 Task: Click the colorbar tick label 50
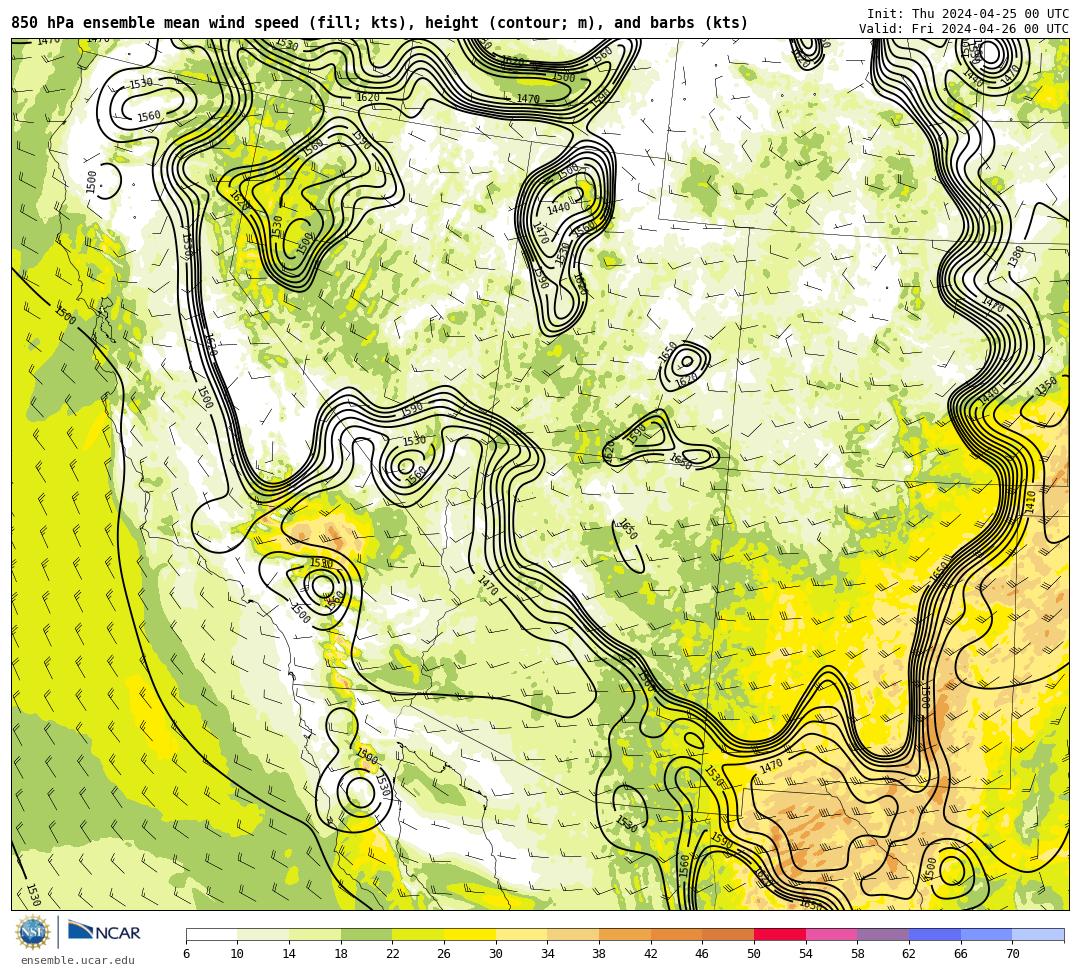pyautogui.click(x=754, y=954)
